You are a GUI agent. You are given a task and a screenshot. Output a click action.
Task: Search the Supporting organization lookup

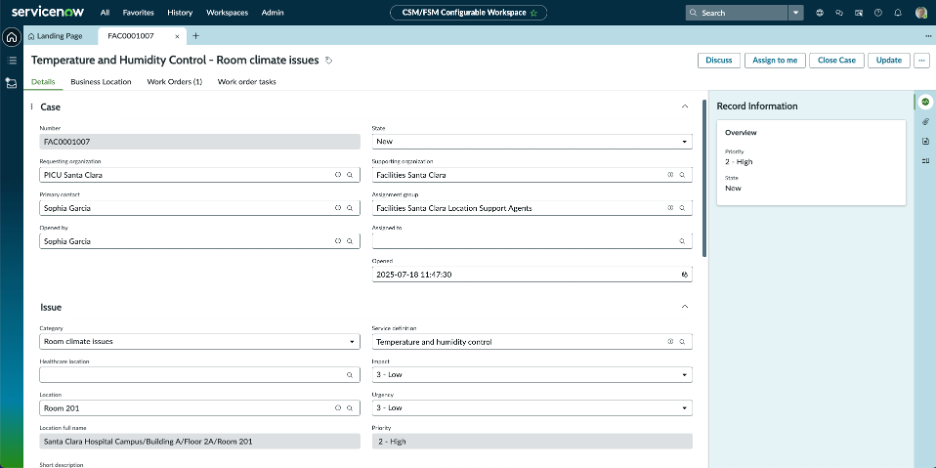pyautogui.click(x=682, y=175)
